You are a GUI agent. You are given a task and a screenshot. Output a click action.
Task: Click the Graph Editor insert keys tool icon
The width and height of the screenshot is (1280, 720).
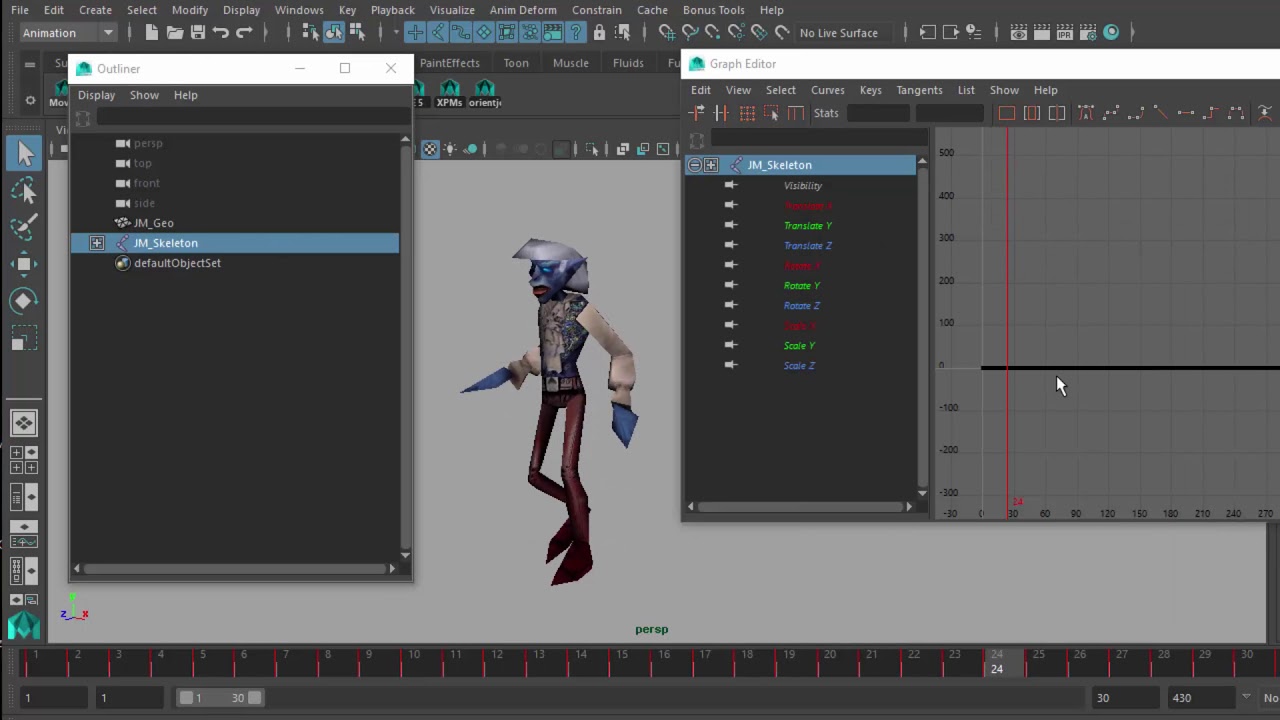[x=721, y=114]
